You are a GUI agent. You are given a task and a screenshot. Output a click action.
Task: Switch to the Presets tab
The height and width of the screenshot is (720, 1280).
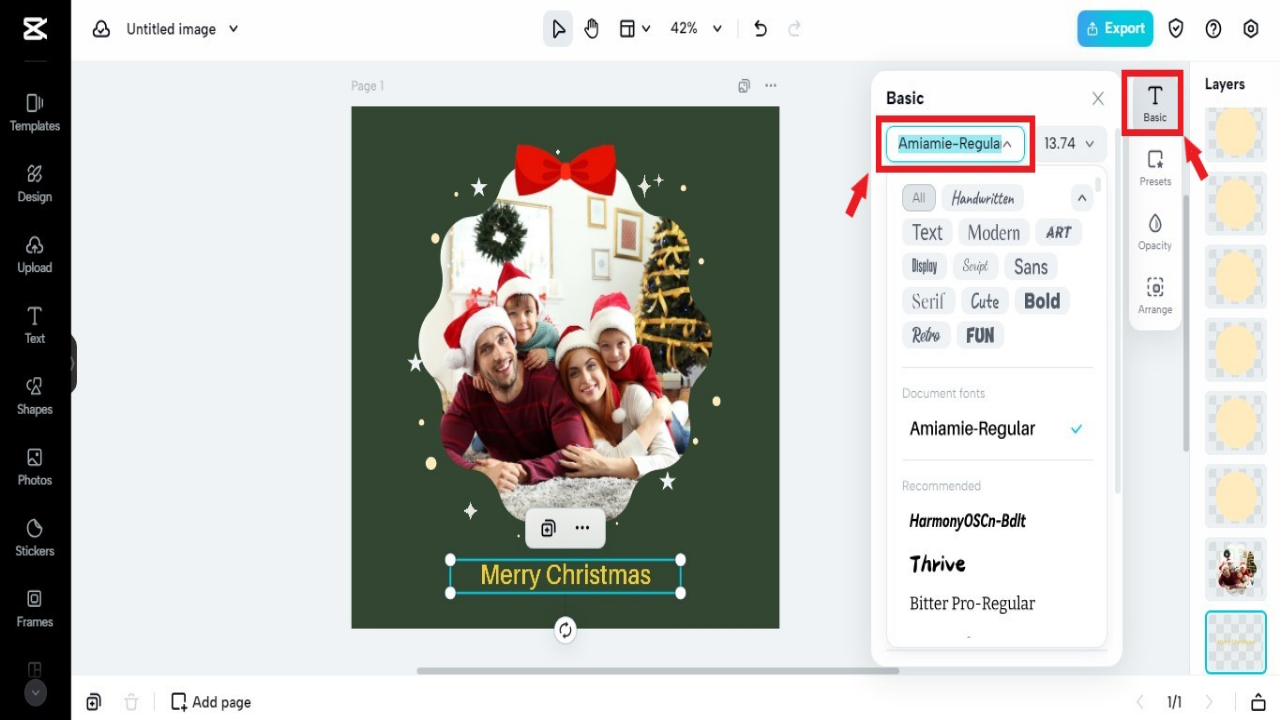click(x=1155, y=166)
